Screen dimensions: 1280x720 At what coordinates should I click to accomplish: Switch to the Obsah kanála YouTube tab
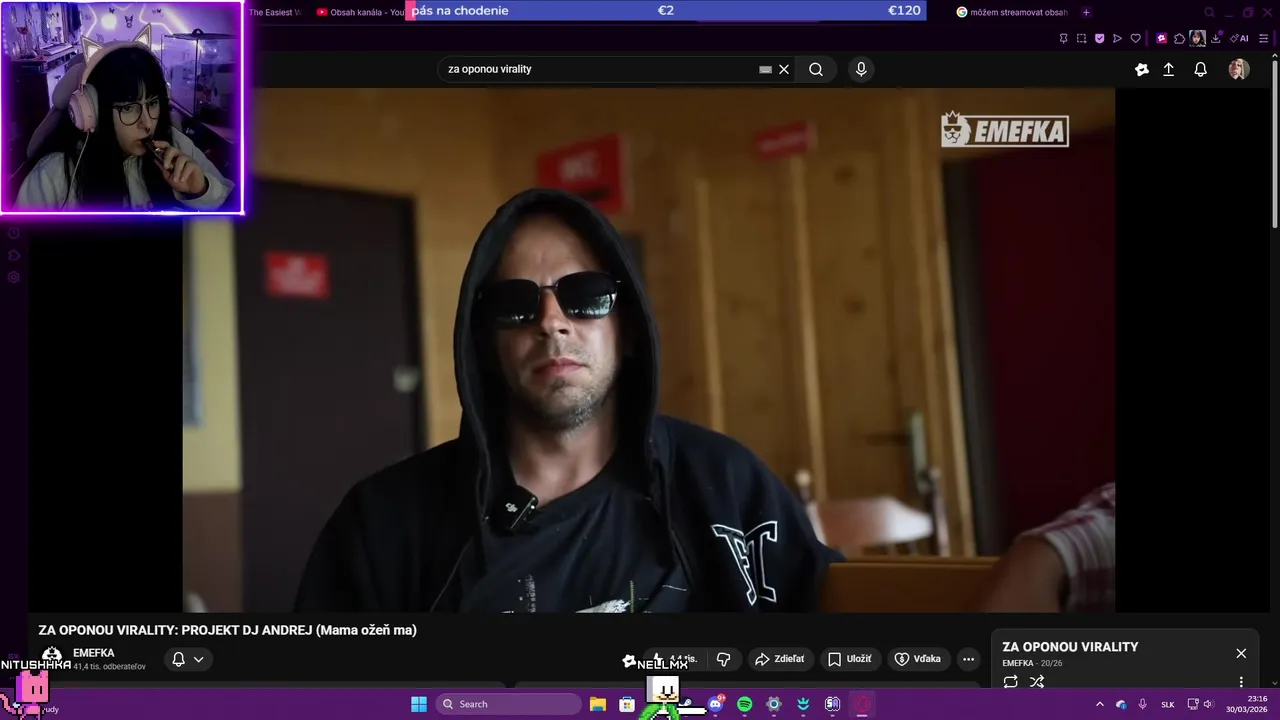click(359, 12)
